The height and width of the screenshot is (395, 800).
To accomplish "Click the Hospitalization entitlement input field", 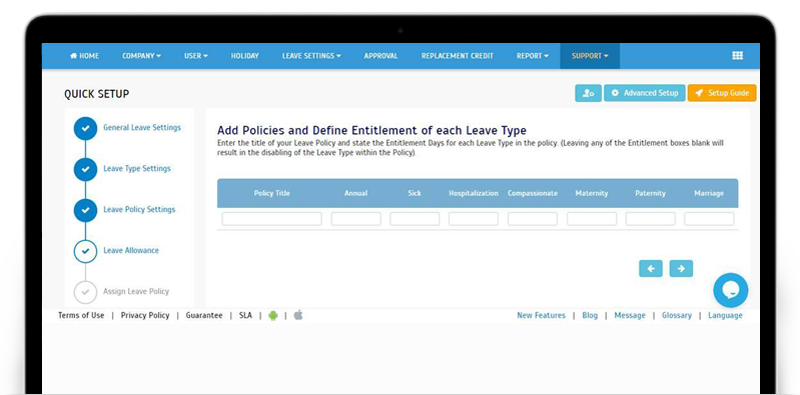I will (473, 219).
